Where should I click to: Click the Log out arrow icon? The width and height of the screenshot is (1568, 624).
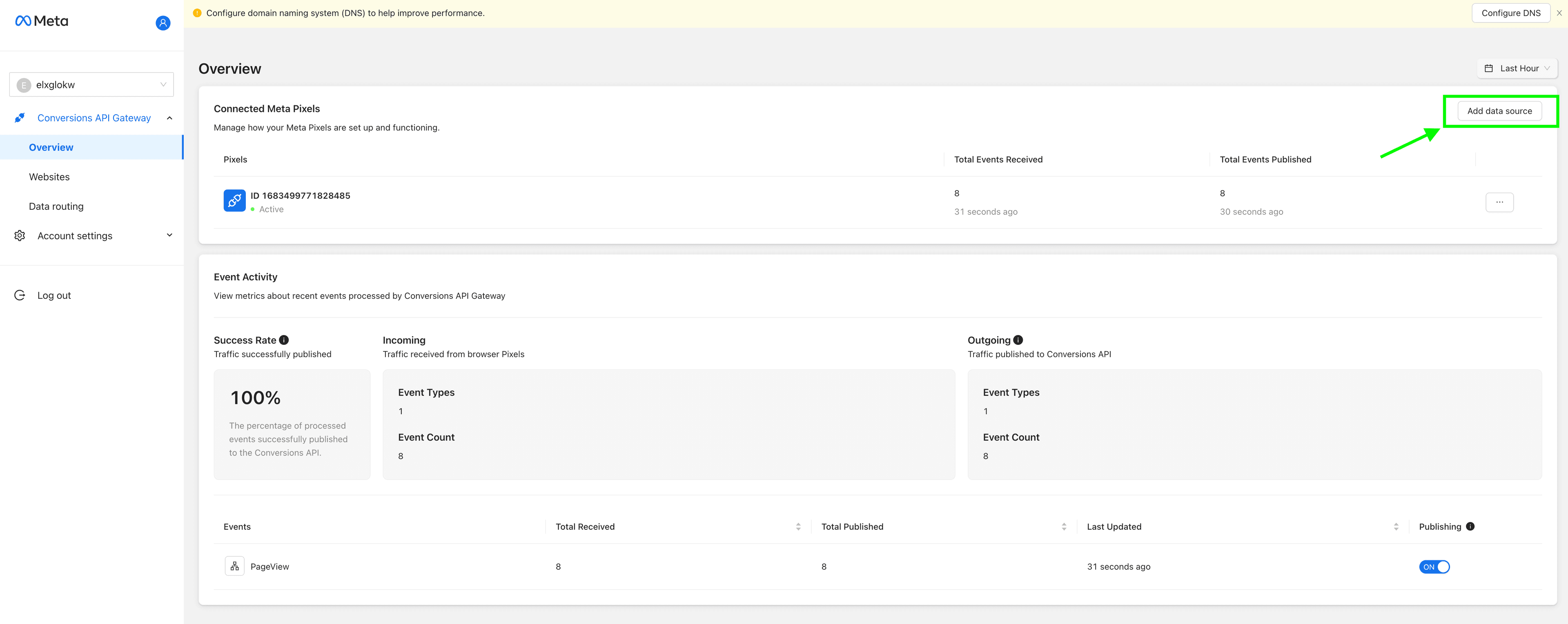click(x=20, y=295)
